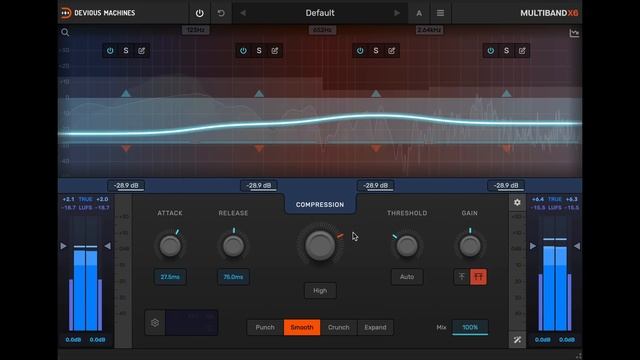This screenshot has width=640, height=360.
Task: Open the gear settings icon
Action: click(517, 202)
